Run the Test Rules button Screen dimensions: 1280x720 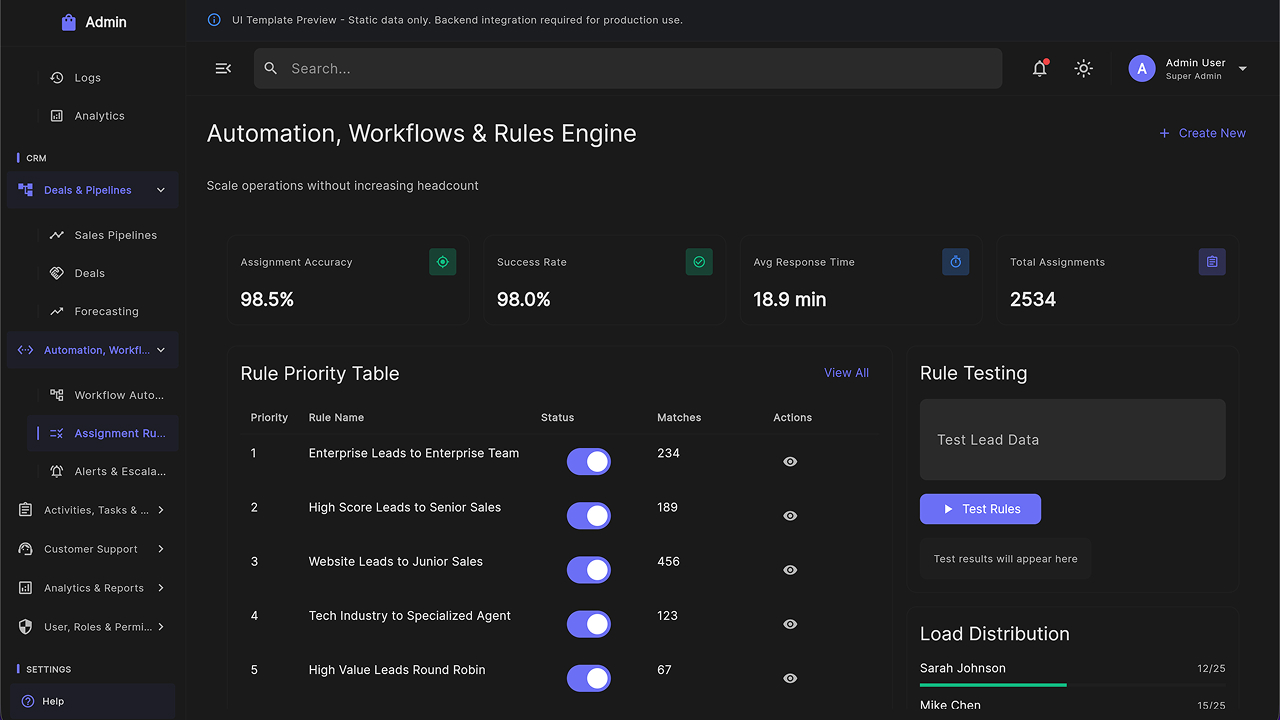click(x=980, y=509)
